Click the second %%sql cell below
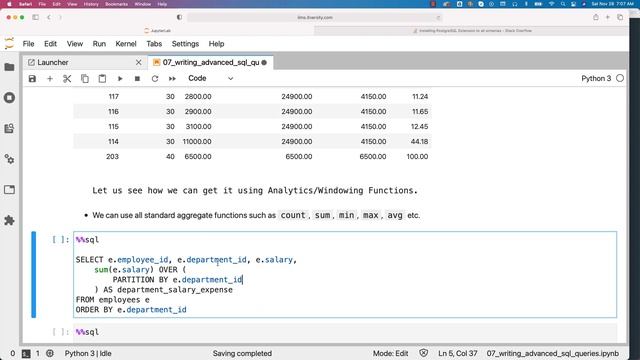This screenshot has width=640, height=360. [x=345, y=332]
